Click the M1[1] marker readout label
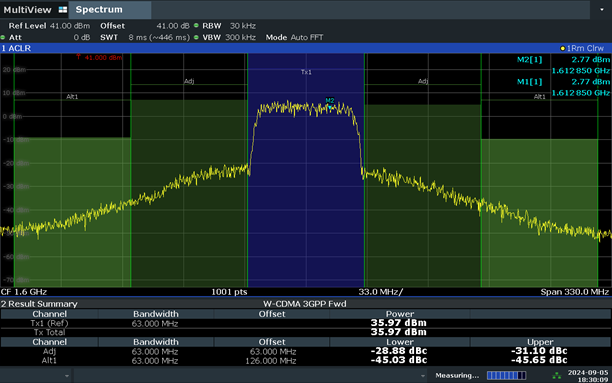The height and width of the screenshot is (383, 612). coord(529,82)
